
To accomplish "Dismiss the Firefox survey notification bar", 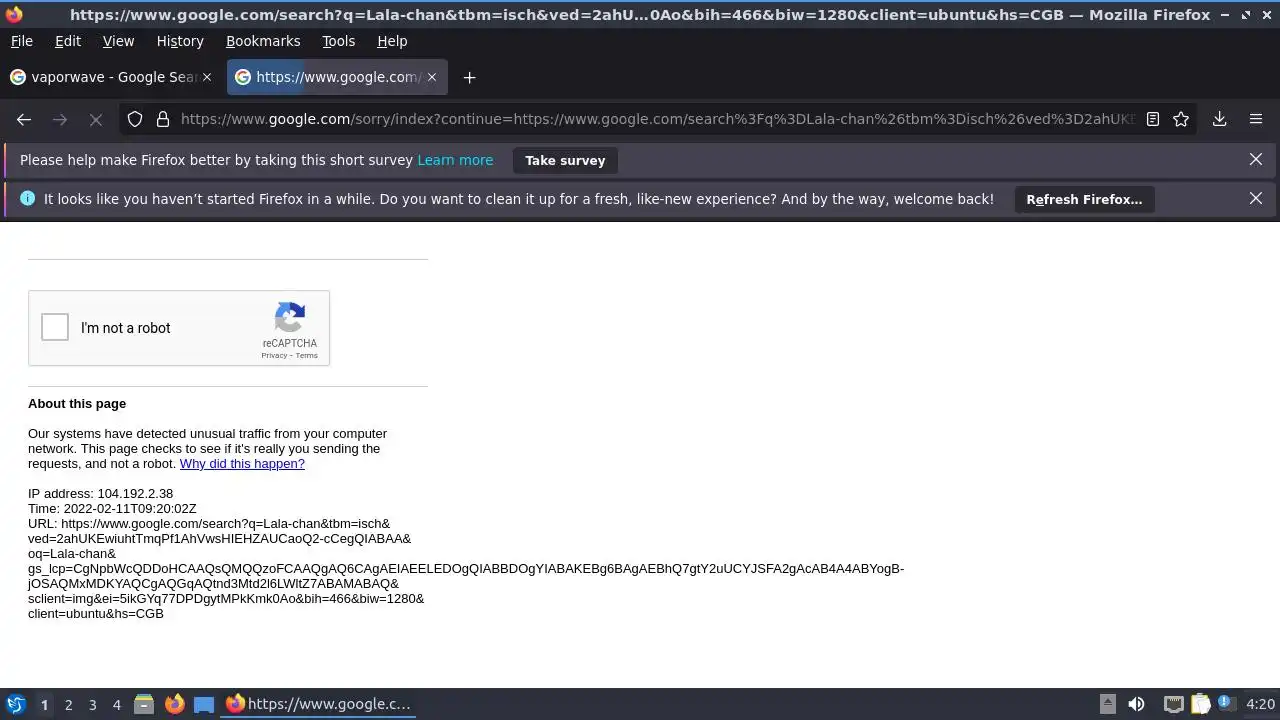I will click(1256, 160).
